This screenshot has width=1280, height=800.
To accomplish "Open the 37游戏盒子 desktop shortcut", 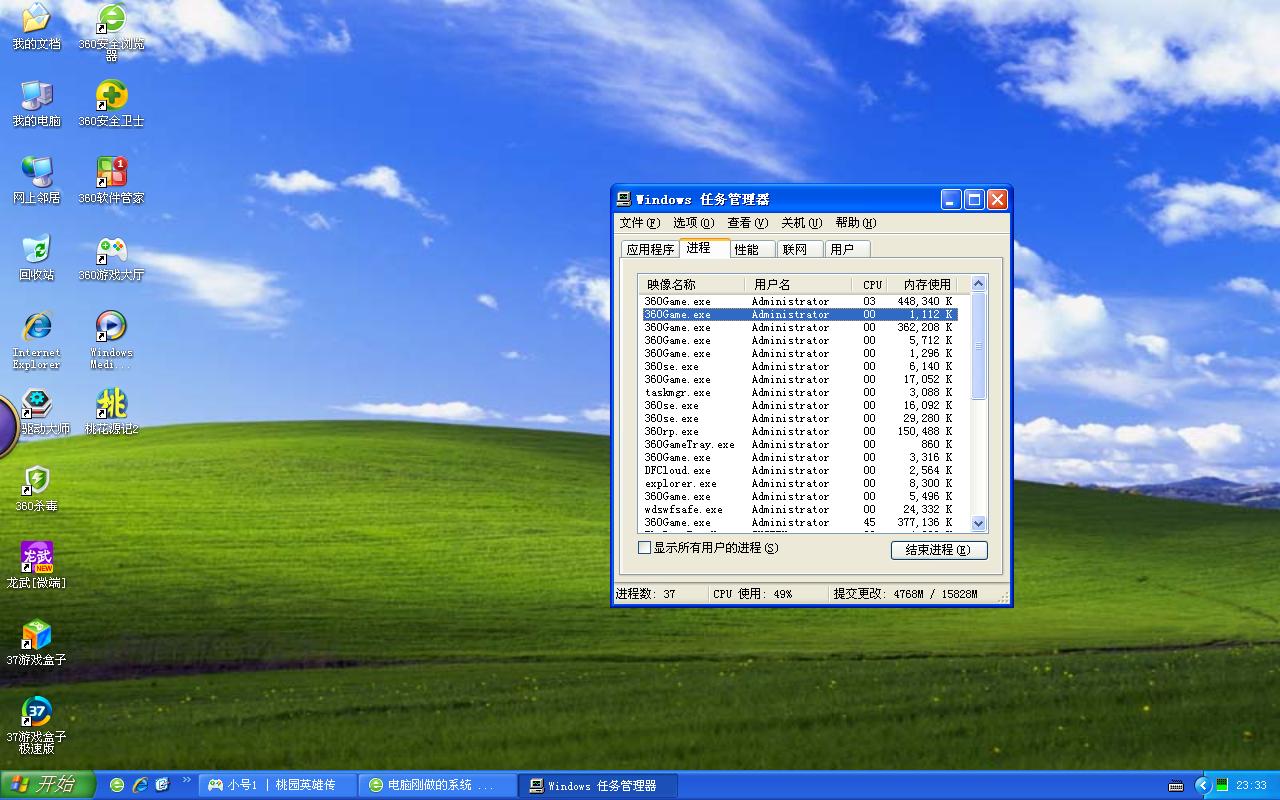I will tap(36, 643).
